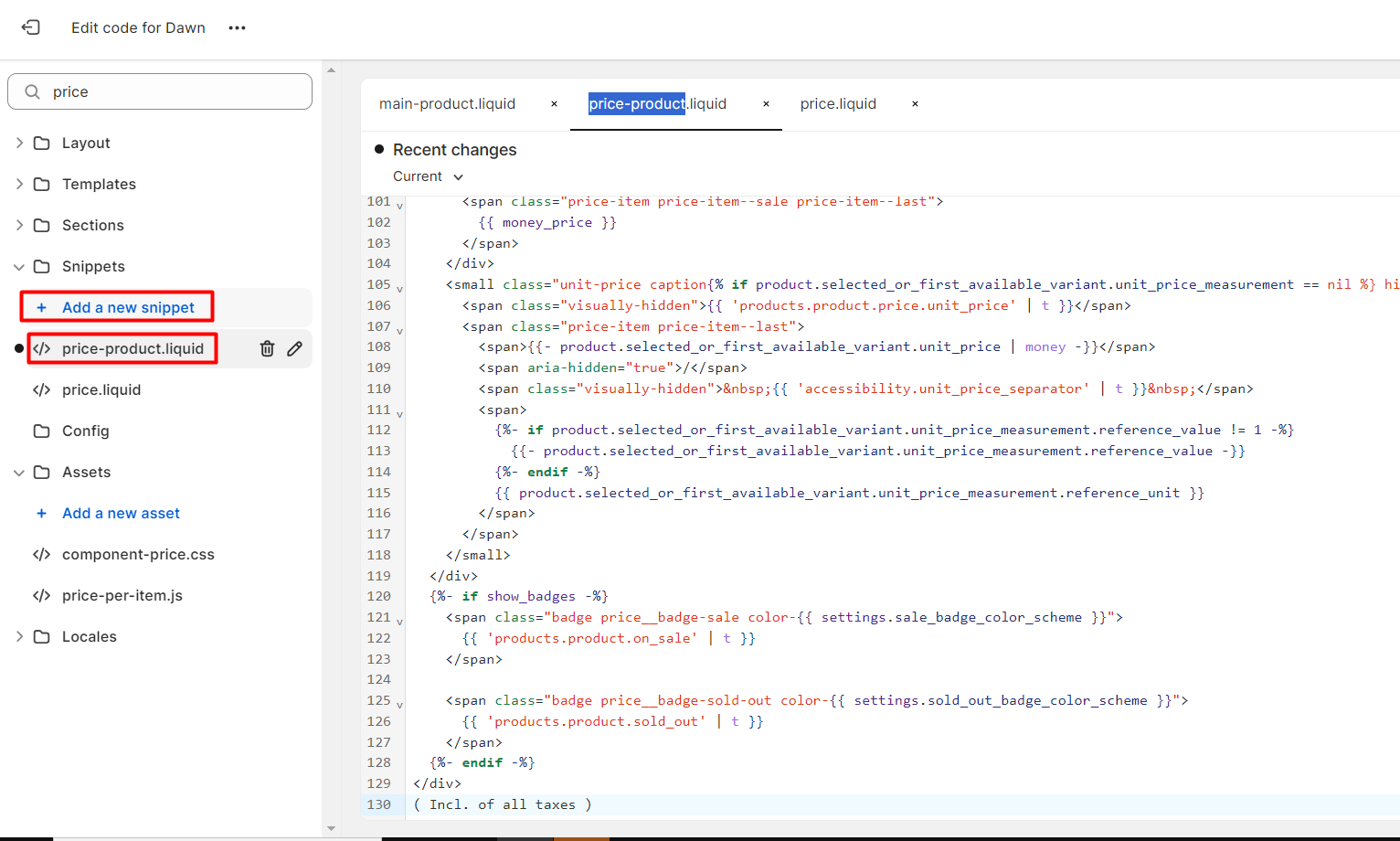The height and width of the screenshot is (841, 1400).
Task: Open the Current version dropdown
Action: [x=428, y=176]
